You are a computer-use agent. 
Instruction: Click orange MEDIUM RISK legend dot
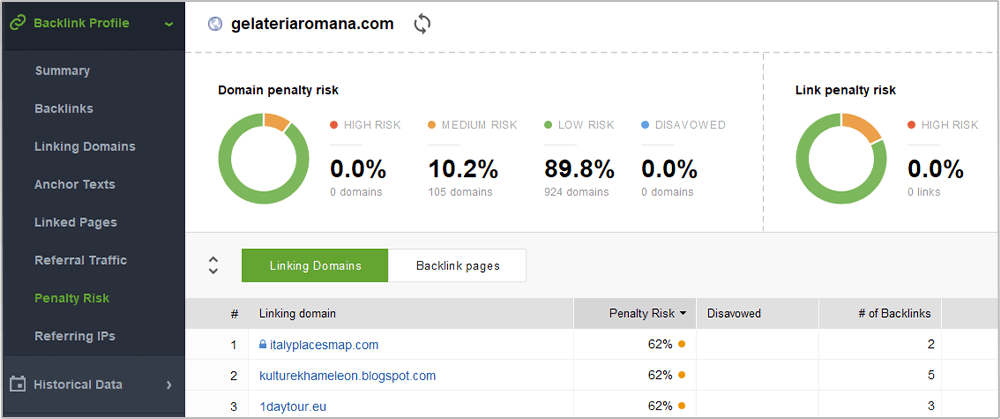click(432, 125)
